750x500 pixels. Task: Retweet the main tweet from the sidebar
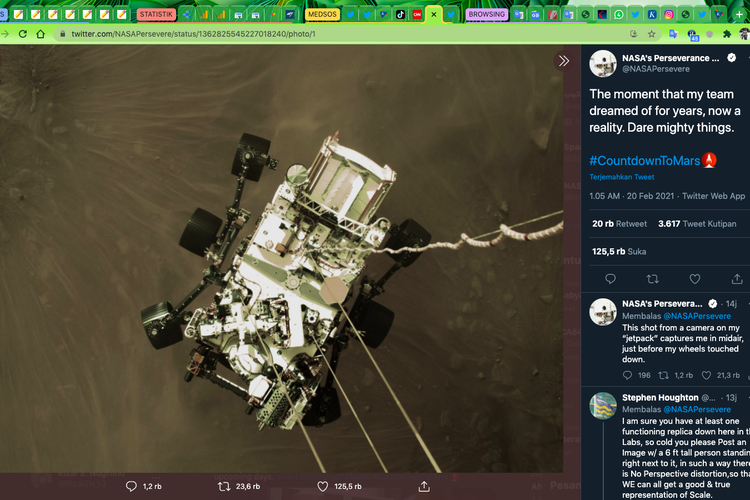653,279
